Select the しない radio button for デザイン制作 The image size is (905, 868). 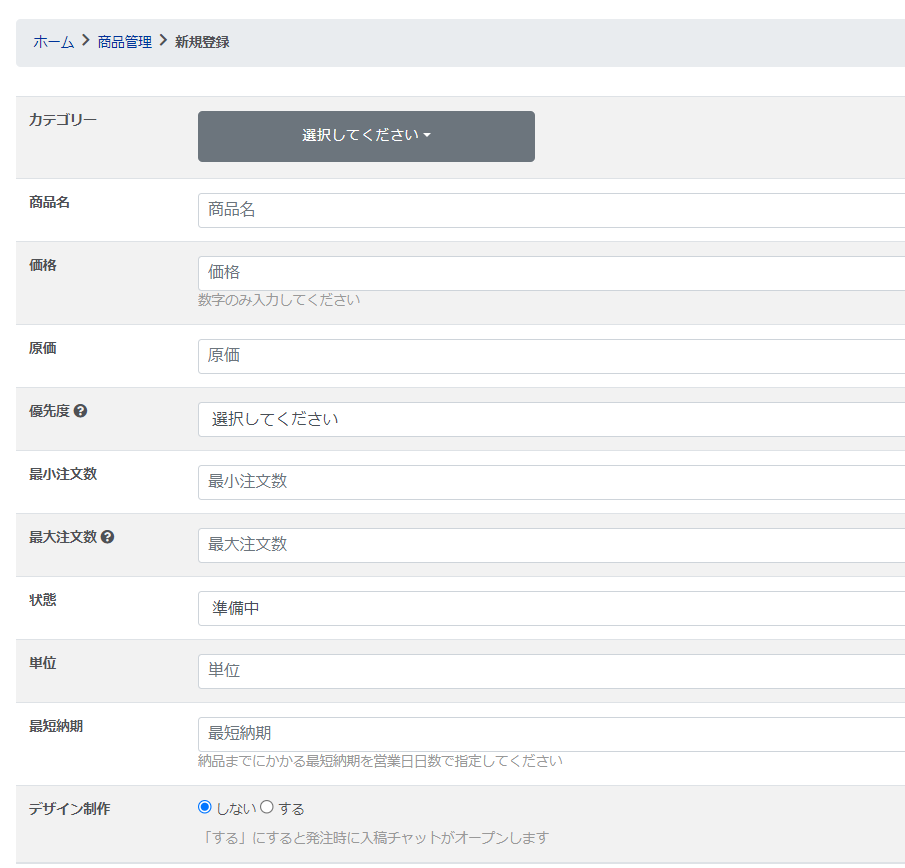(x=205, y=807)
